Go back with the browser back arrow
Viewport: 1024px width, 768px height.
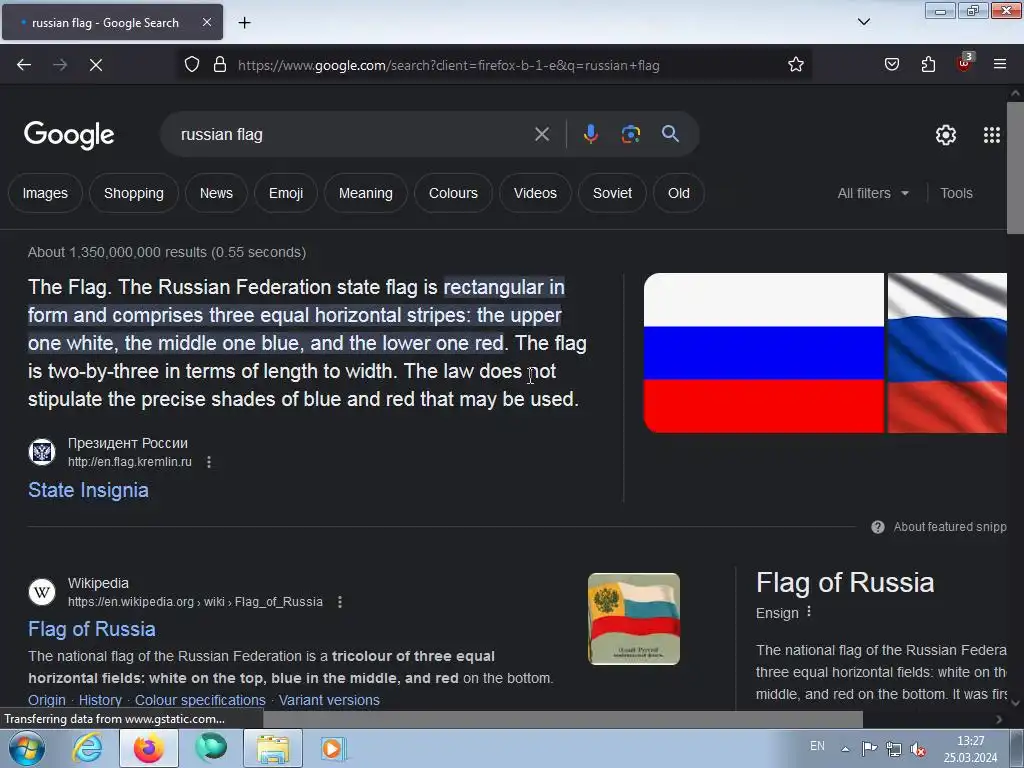point(24,65)
